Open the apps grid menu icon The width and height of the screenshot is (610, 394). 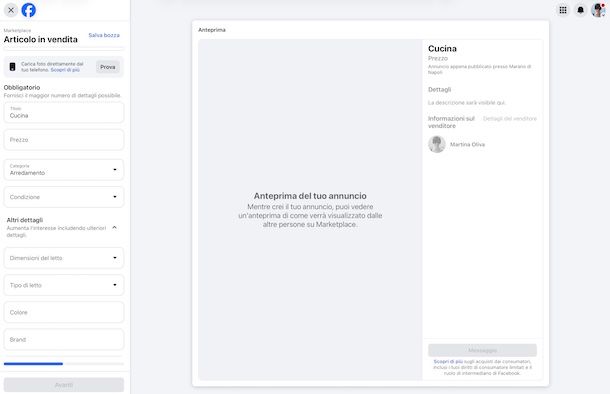pos(563,10)
